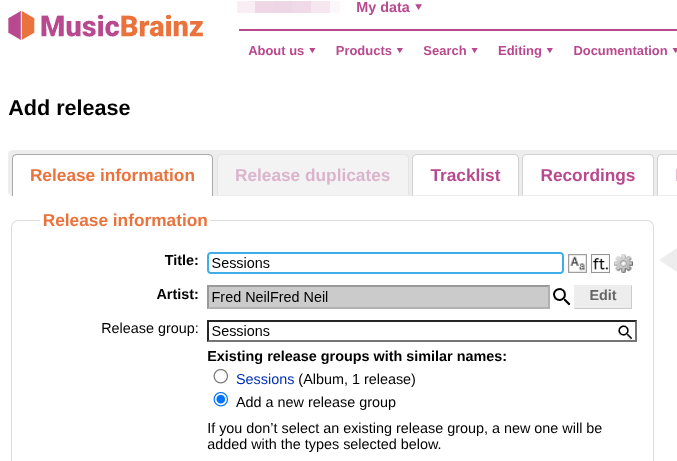This screenshot has height=461, width=677.
Task: Expand the Products menu
Action: (x=369, y=51)
